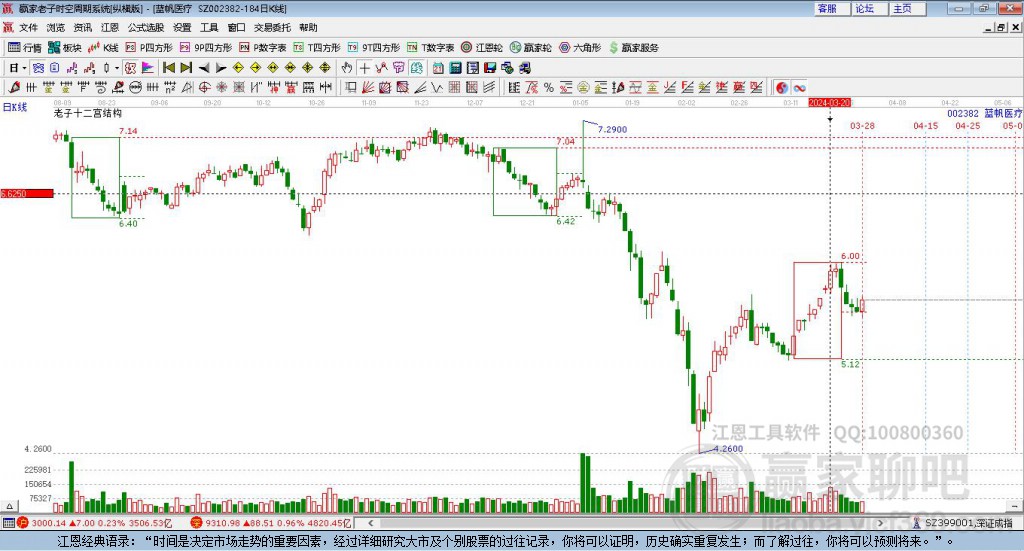Click the red 2024-03-20 date marker
This screenshot has height=551, width=1024.
829,102
